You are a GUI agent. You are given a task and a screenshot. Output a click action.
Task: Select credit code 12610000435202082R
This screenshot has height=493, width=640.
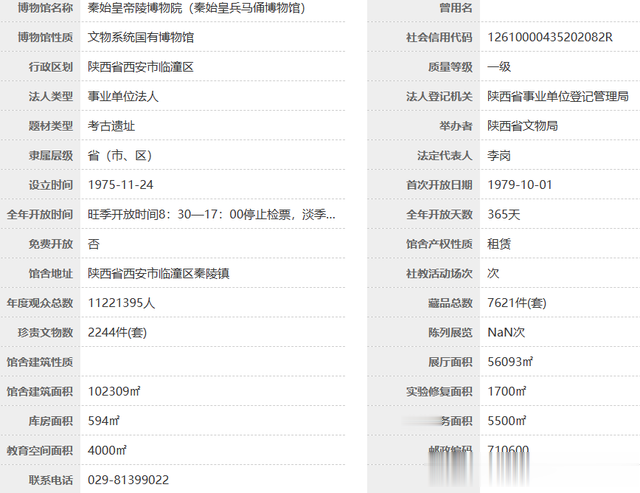click(x=550, y=38)
